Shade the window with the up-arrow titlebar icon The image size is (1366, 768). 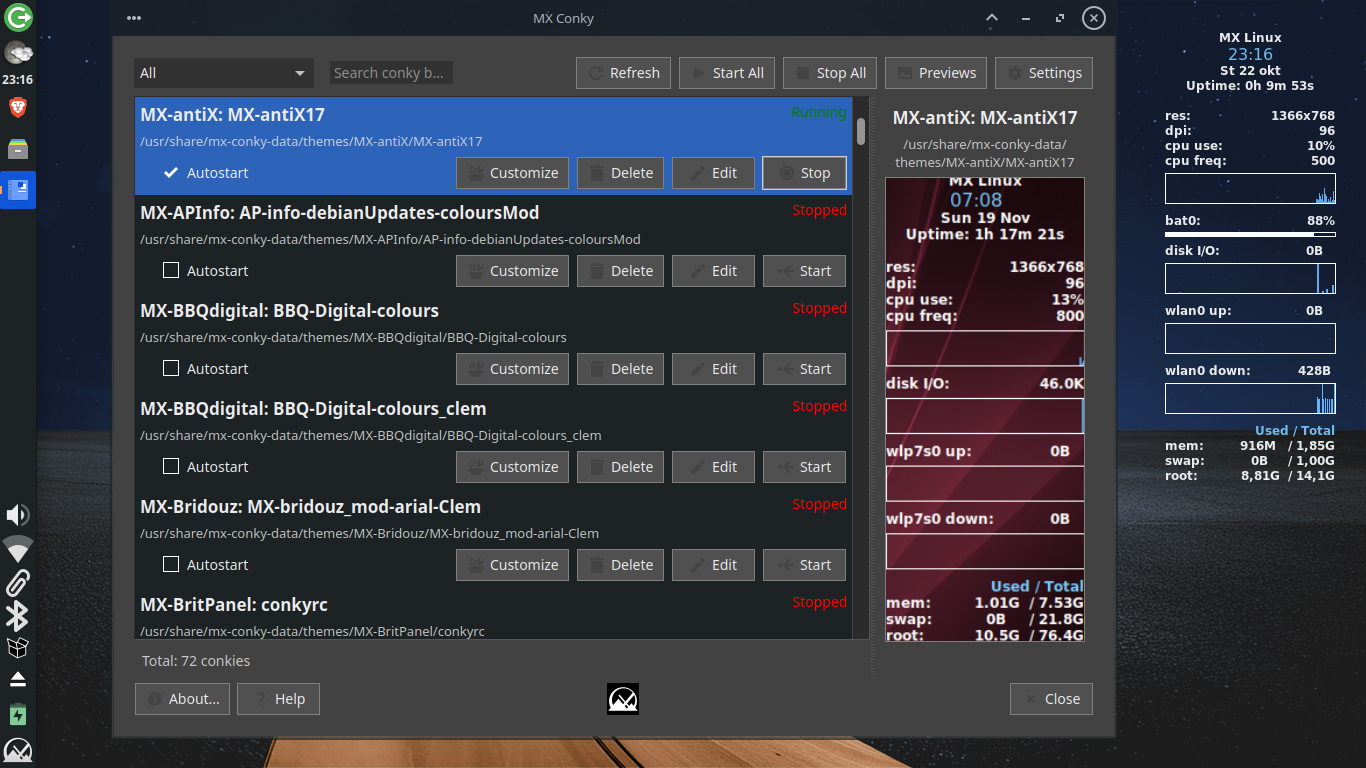[991, 18]
